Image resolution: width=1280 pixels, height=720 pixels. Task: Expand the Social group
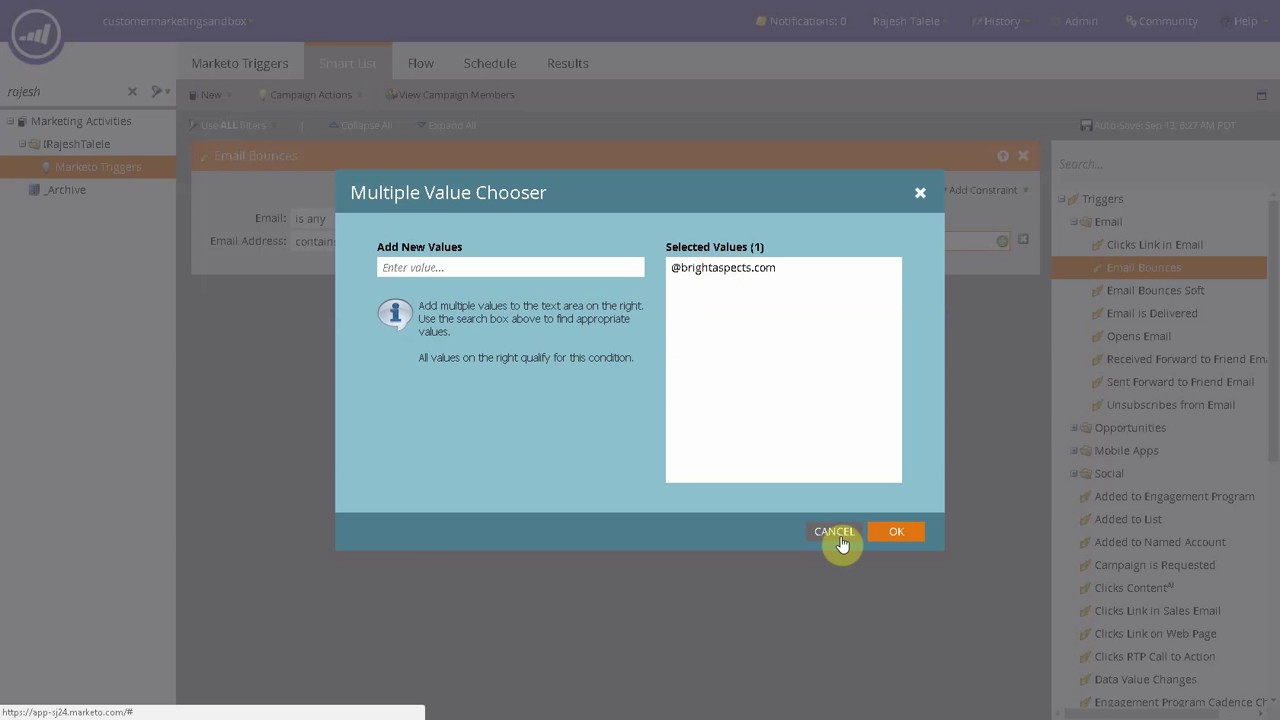[x=1074, y=474]
